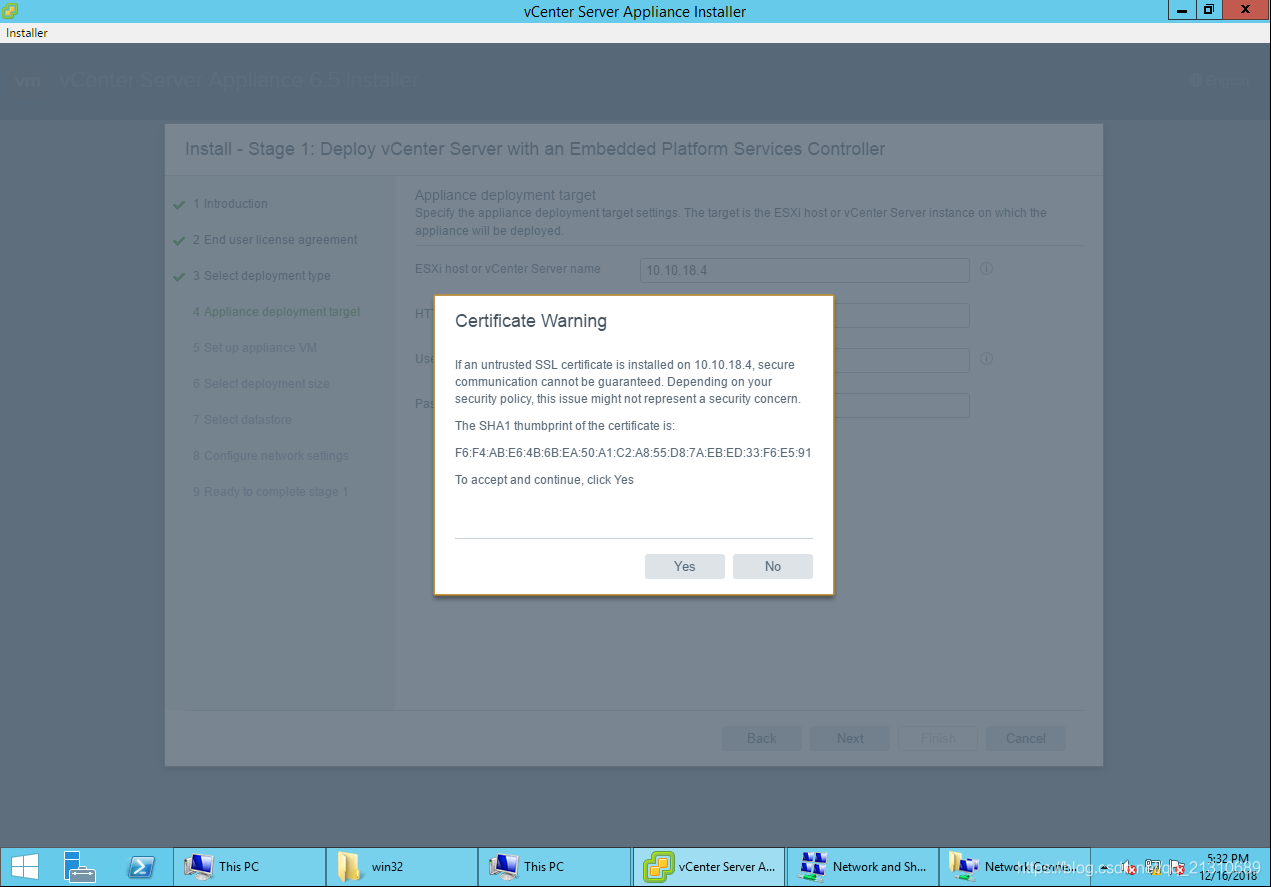Open the win32 folder taskbar window

coord(402,866)
